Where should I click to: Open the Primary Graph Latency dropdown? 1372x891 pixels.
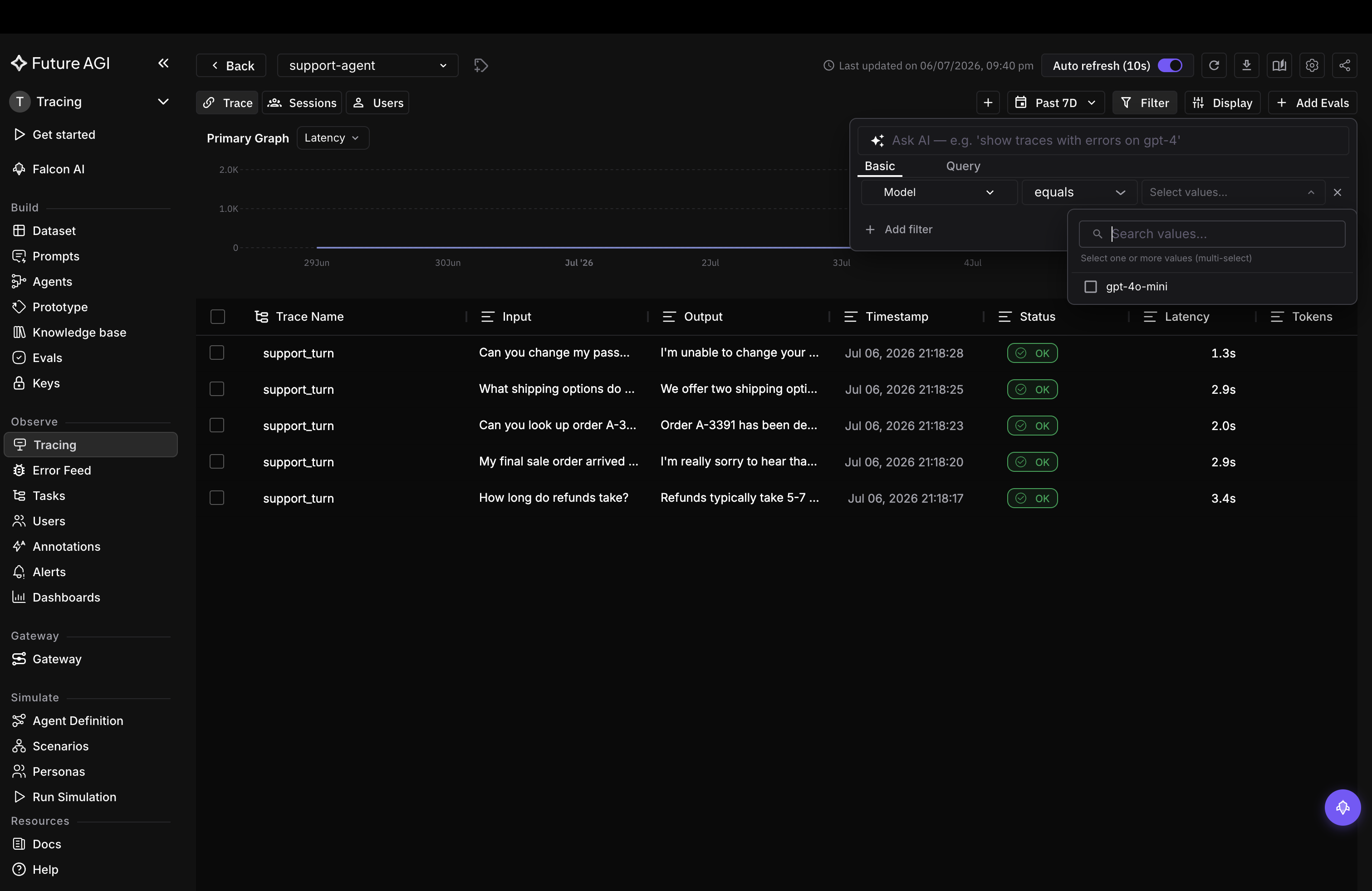click(333, 138)
